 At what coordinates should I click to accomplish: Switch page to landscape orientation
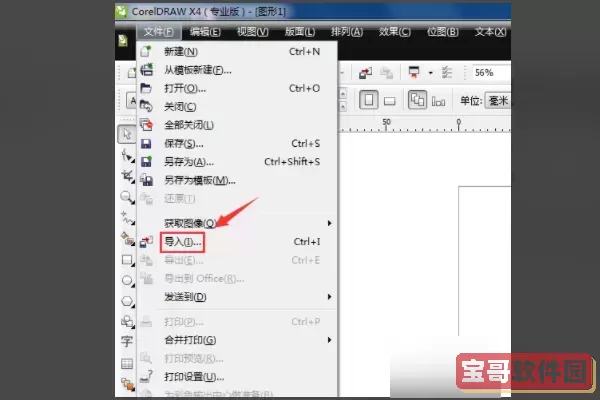[390, 101]
